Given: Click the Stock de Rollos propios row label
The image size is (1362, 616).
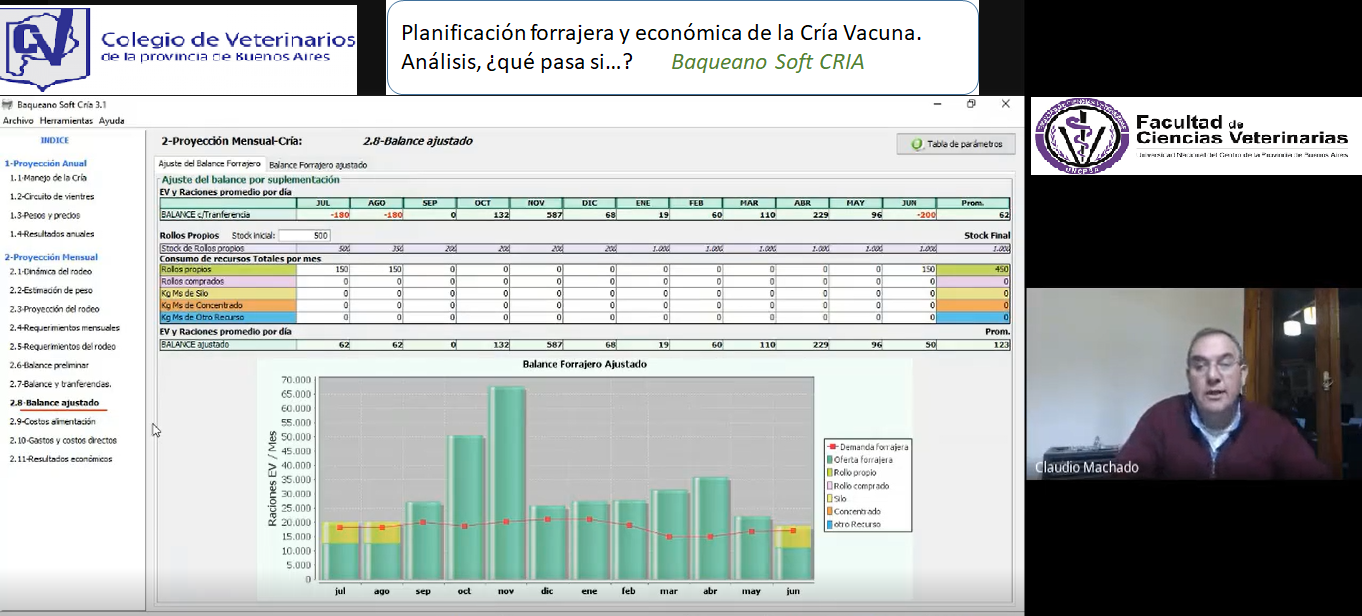Looking at the screenshot, I should coord(228,248).
